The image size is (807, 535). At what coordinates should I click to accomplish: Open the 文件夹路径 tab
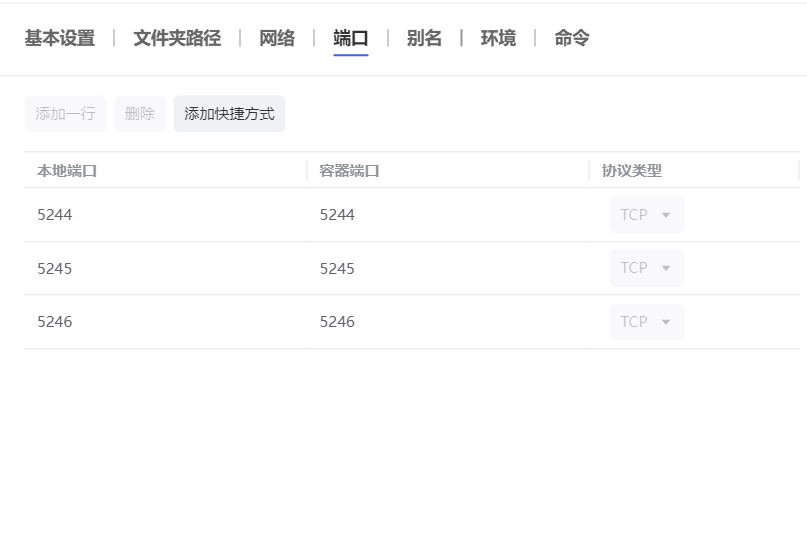point(177,38)
